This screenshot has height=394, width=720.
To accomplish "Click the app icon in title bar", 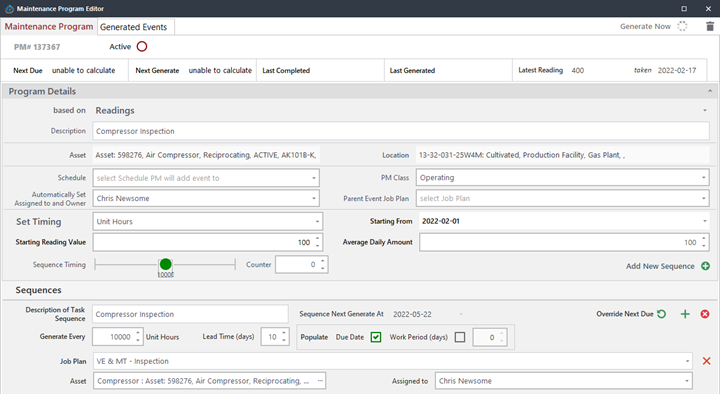I will 9,8.
